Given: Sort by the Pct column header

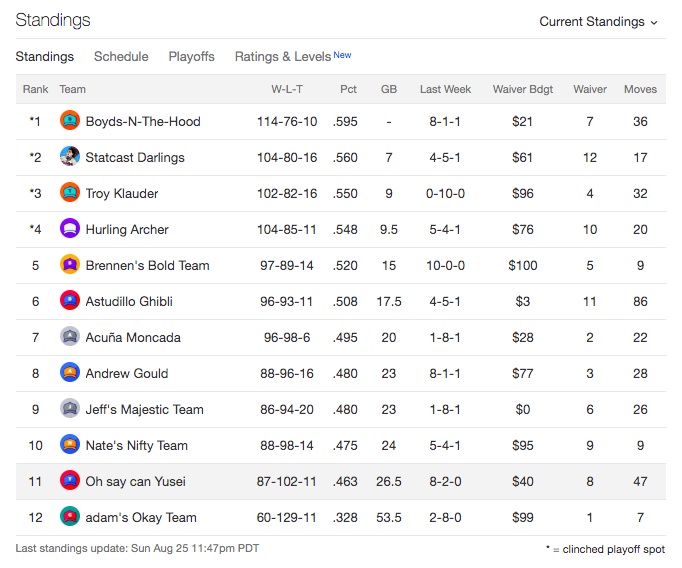Looking at the screenshot, I should (x=348, y=89).
